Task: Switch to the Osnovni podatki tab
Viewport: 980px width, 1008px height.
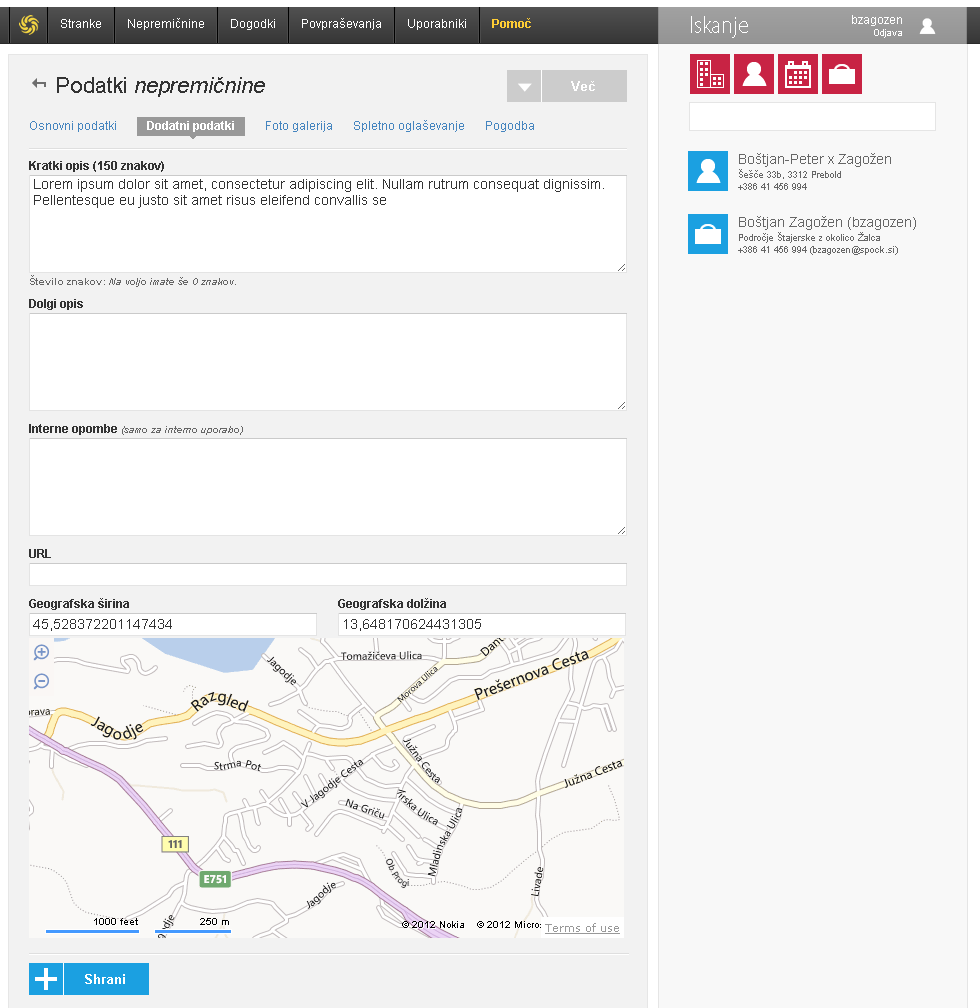Action: [x=73, y=126]
